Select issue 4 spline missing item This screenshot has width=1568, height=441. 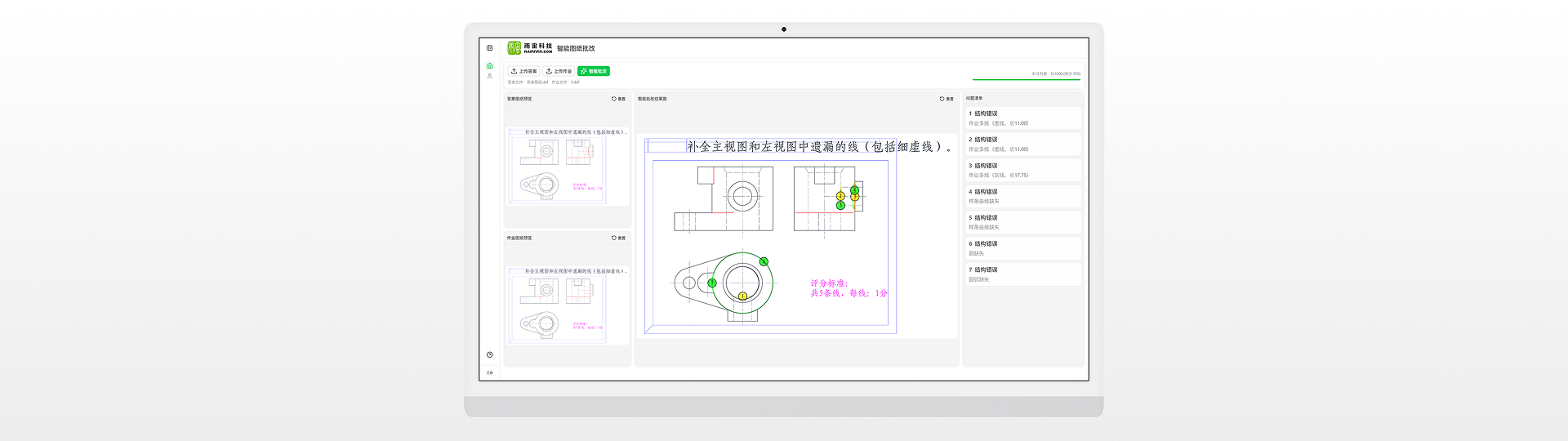click(x=1023, y=196)
